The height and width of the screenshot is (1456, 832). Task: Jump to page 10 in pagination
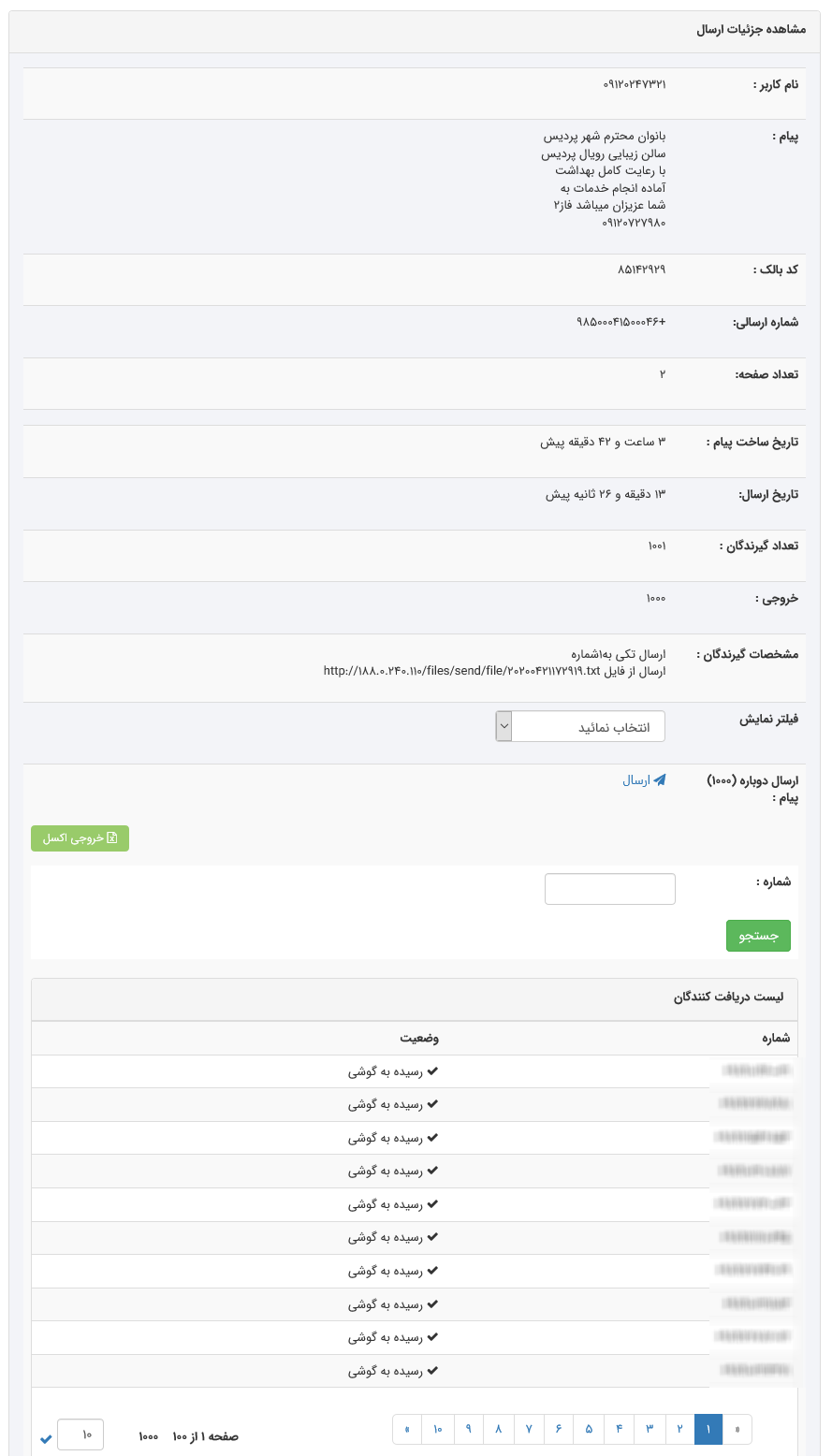437,1429
